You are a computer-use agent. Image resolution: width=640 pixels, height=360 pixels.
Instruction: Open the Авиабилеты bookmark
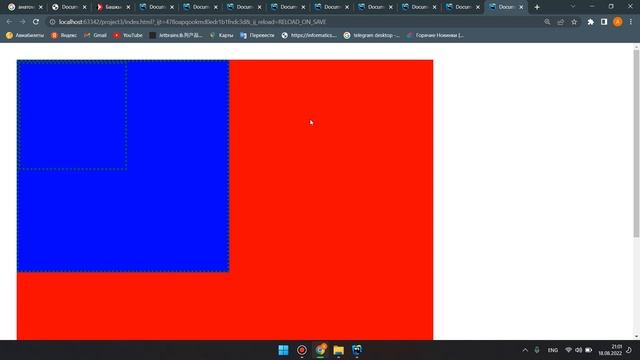pos(25,36)
